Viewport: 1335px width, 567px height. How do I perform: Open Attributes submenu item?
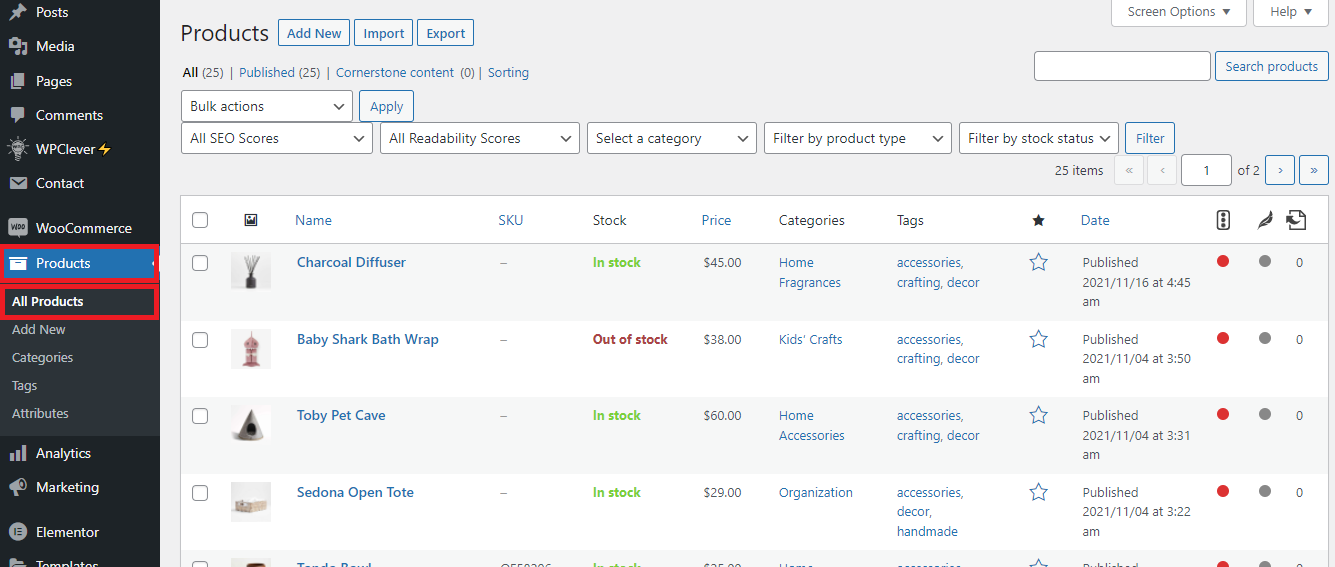41,413
